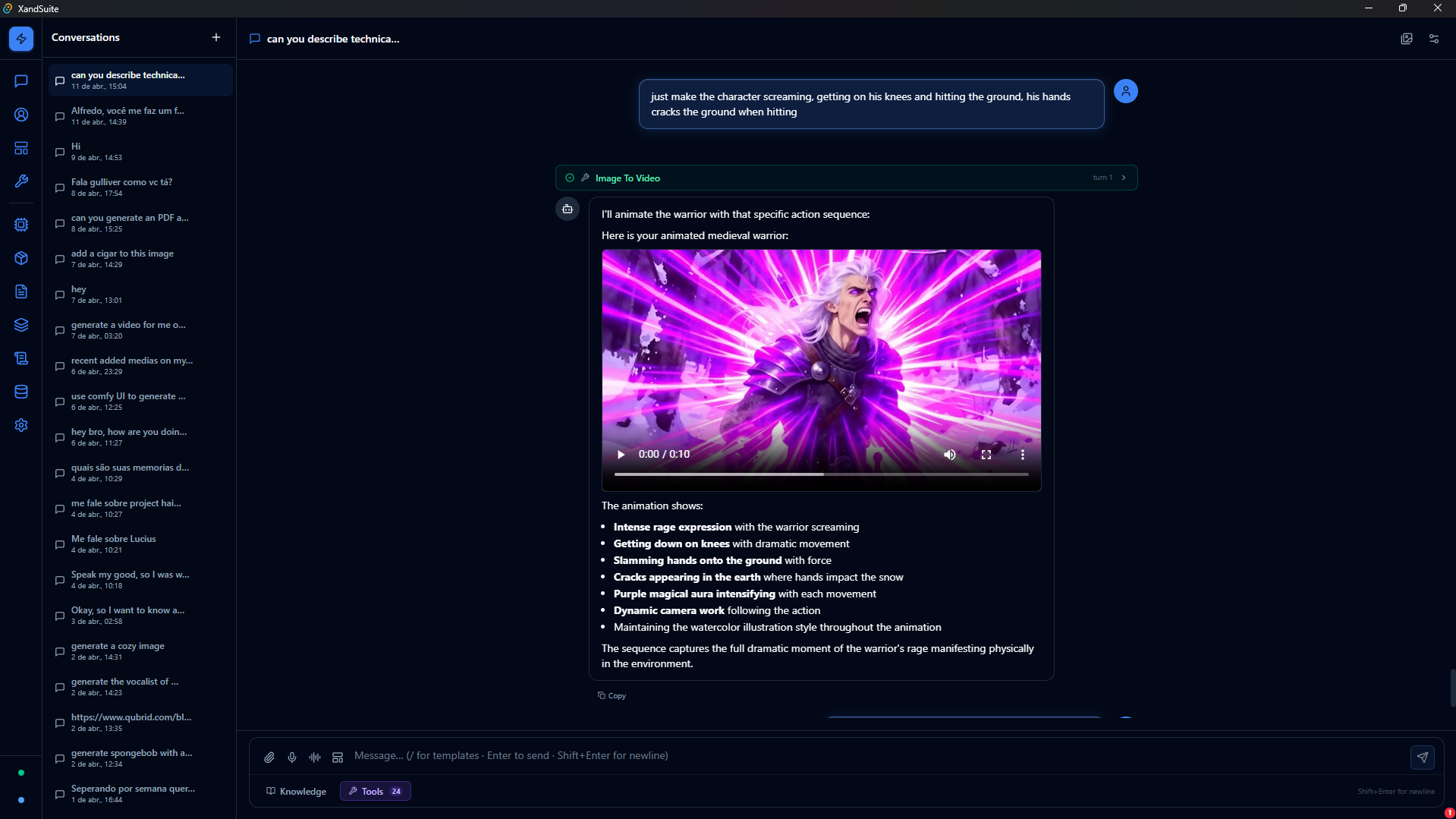Screen dimensions: 1456x819
Task: Click the attachment paperclip in message bar
Action: pos(269,756)
